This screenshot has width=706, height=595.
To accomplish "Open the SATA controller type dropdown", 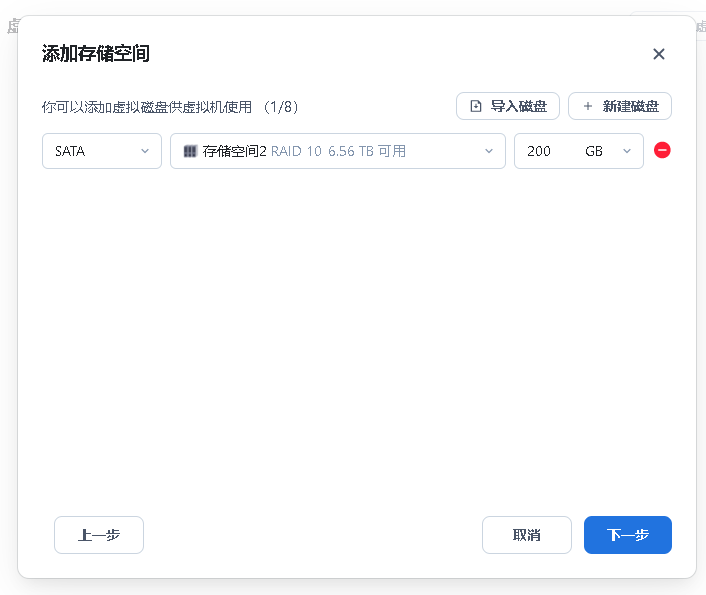I will click(101, 151).
